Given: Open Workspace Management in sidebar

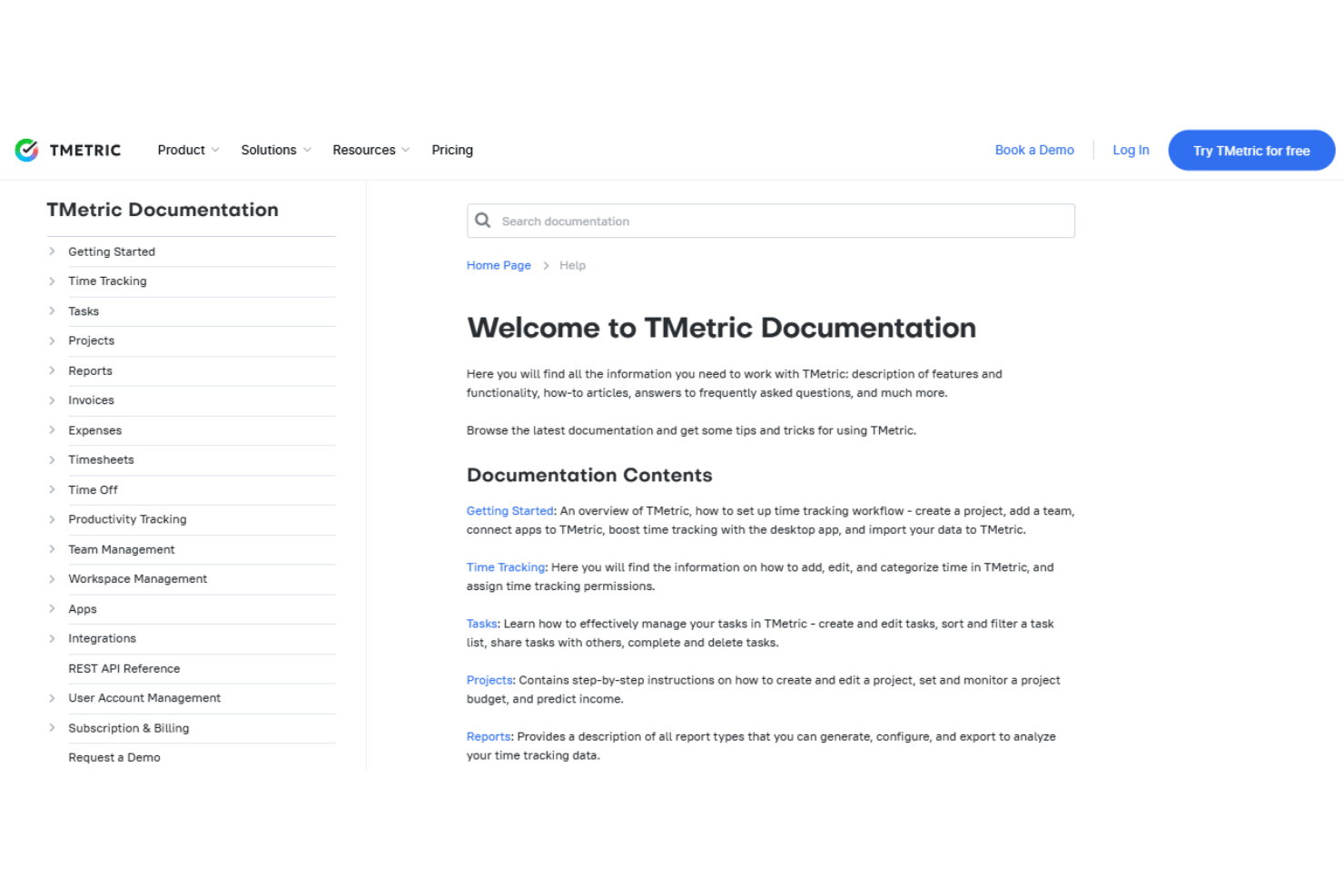Looking at the screenshot, I should click(x=138, y=578).
